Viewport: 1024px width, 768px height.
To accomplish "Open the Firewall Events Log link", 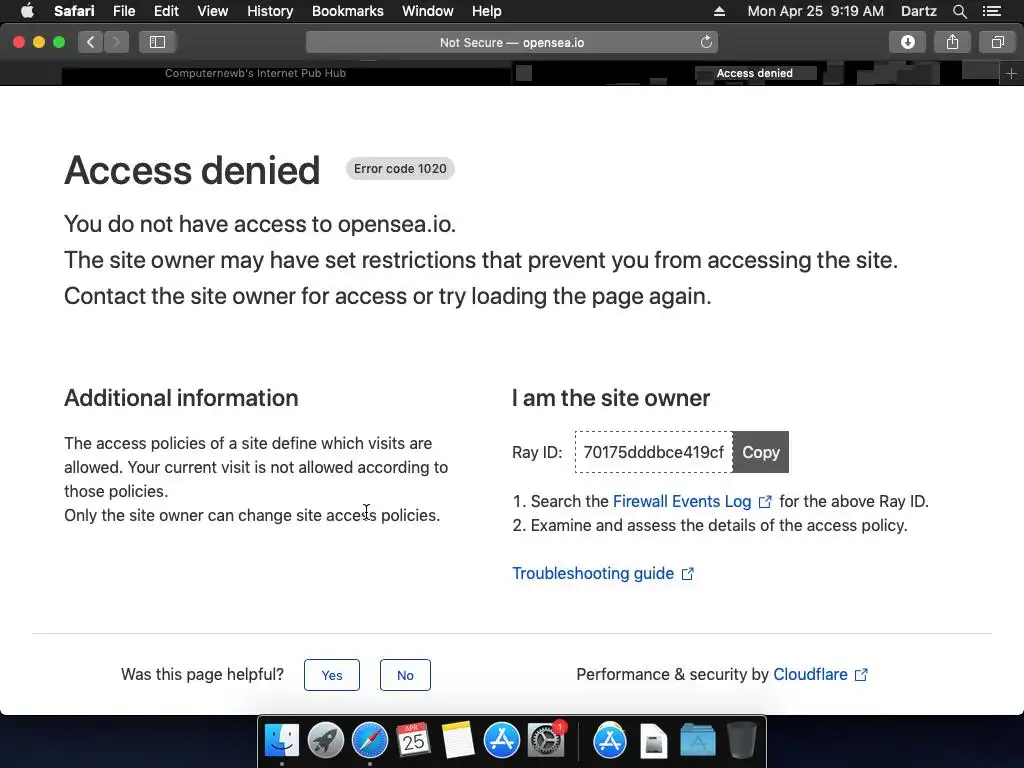I will tap(682, 502).
